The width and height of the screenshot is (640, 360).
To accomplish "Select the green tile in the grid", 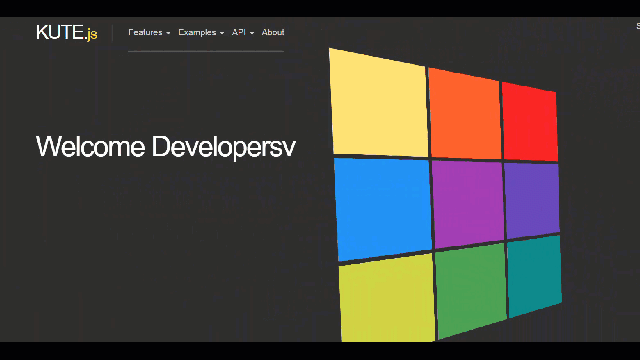I will [471, 291].
